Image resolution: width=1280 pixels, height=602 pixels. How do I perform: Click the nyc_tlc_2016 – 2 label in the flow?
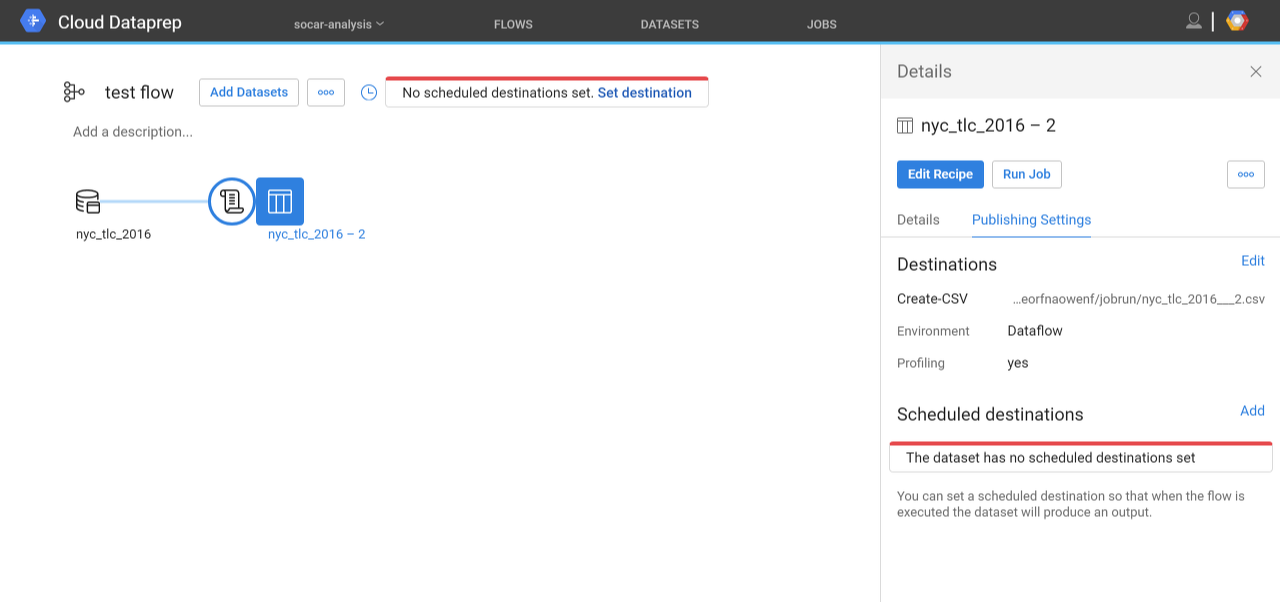click(x=316, y=234)
